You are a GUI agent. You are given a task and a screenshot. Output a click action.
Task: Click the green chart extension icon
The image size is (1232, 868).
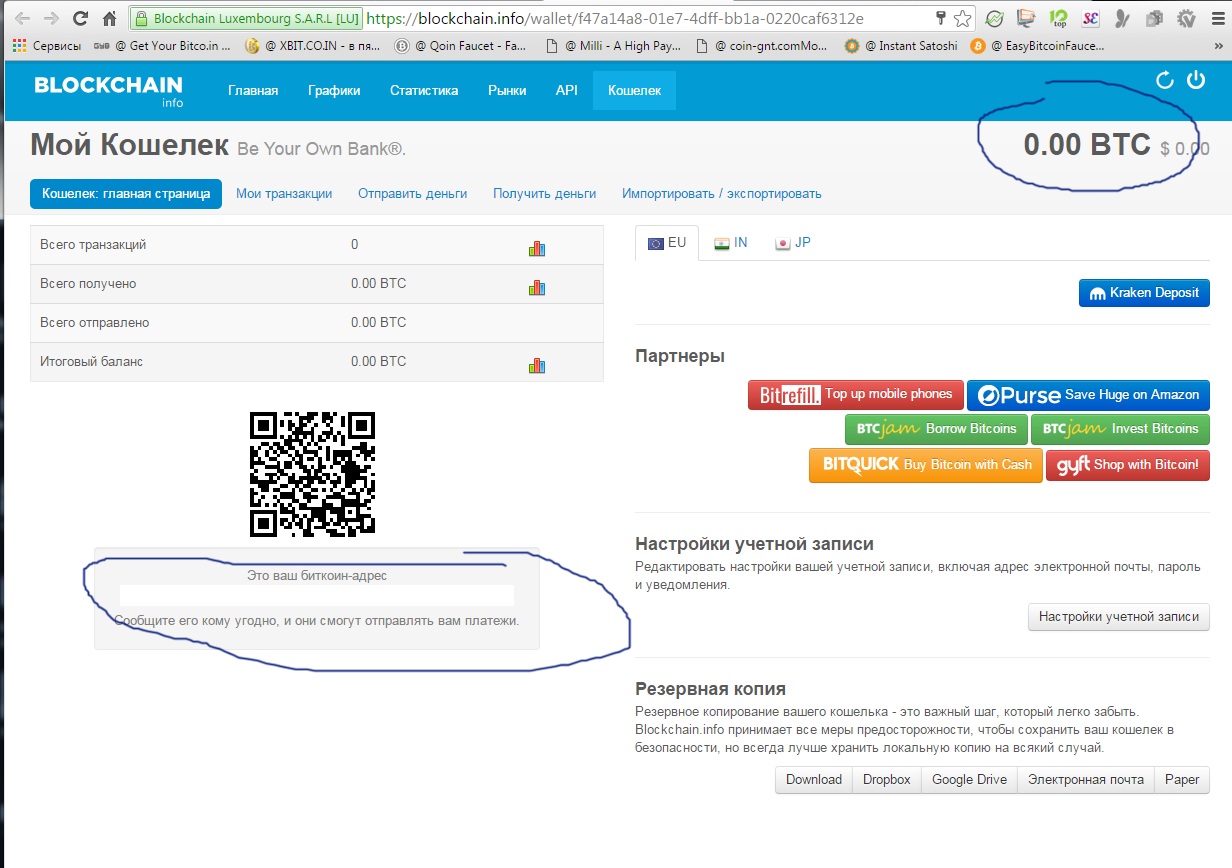[995, 18]
